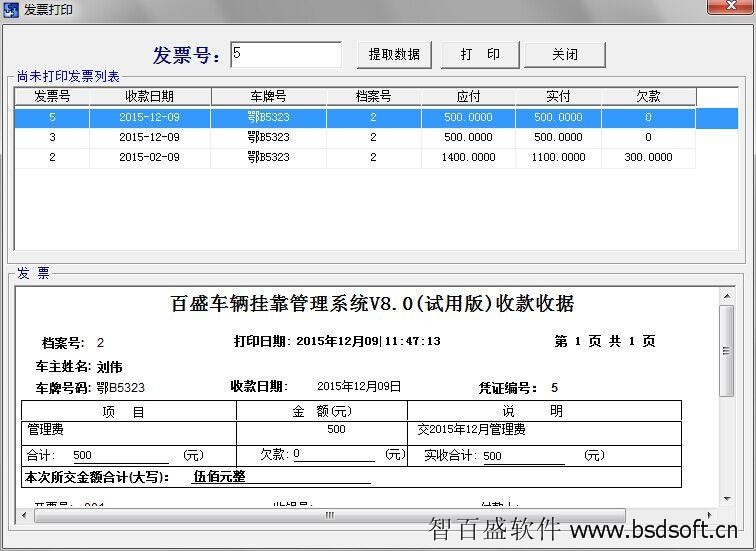
Task: Click the amount in words 伍佰元整
Action: click(219, 477)
